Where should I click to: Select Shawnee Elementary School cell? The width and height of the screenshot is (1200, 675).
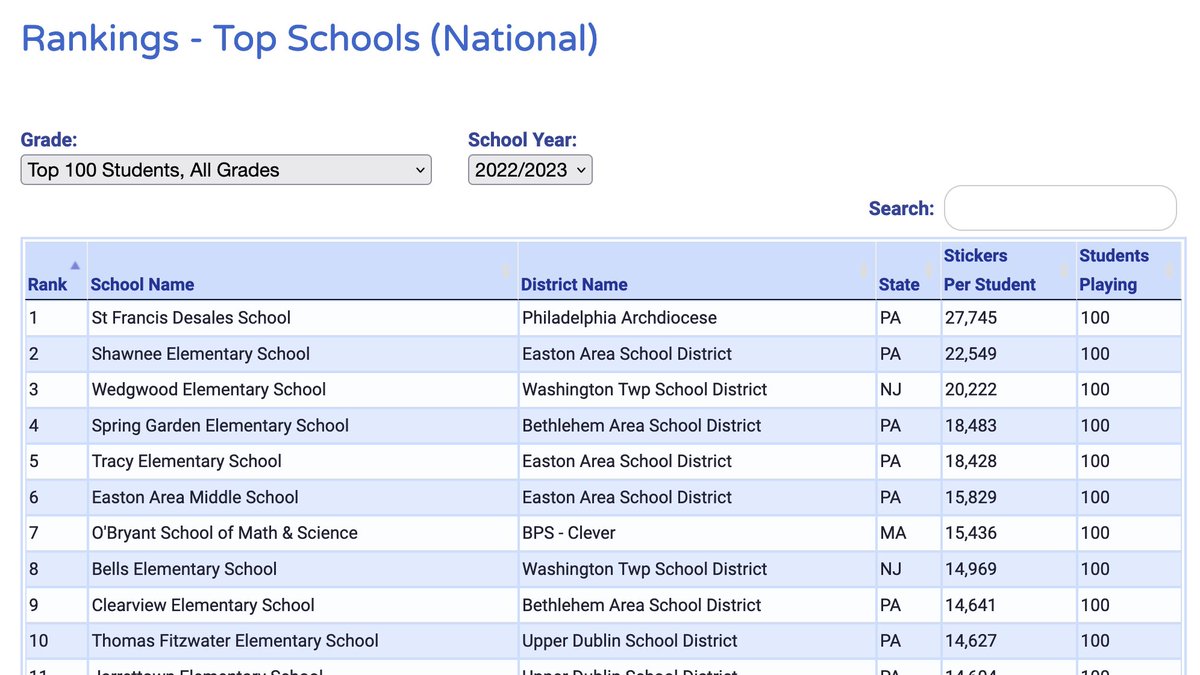point(302,354)
